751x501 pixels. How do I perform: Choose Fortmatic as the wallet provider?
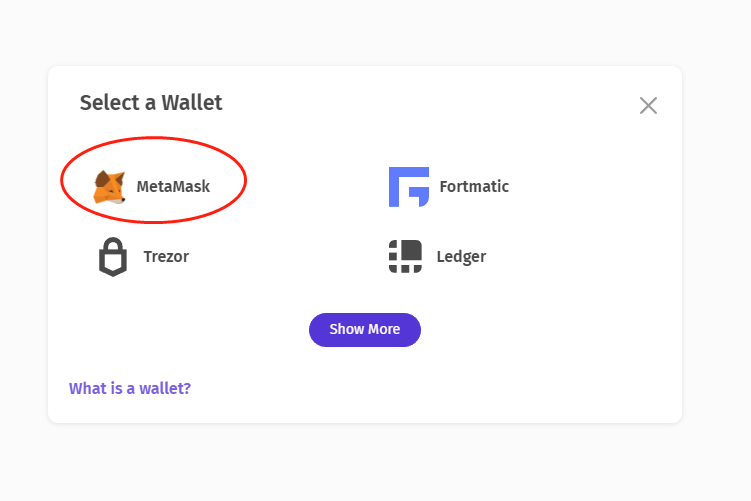[x=449, y=187]
